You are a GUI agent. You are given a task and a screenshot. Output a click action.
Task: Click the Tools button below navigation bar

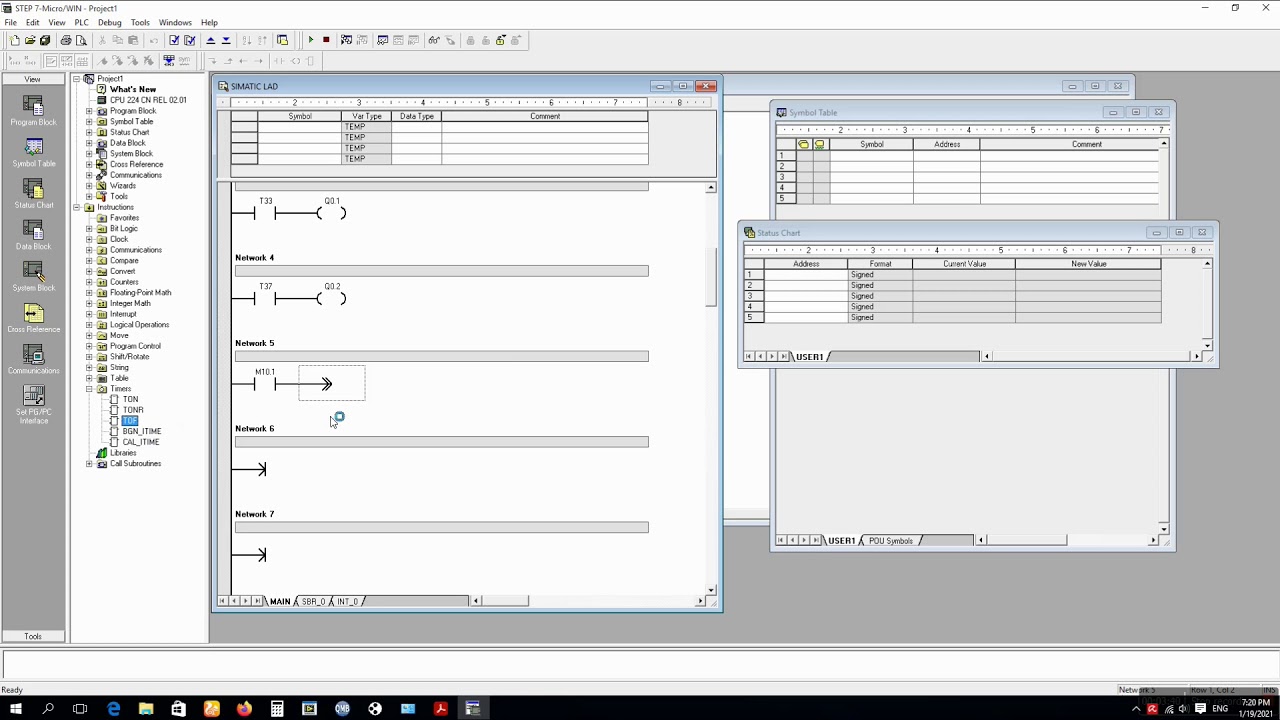[33, 636]
